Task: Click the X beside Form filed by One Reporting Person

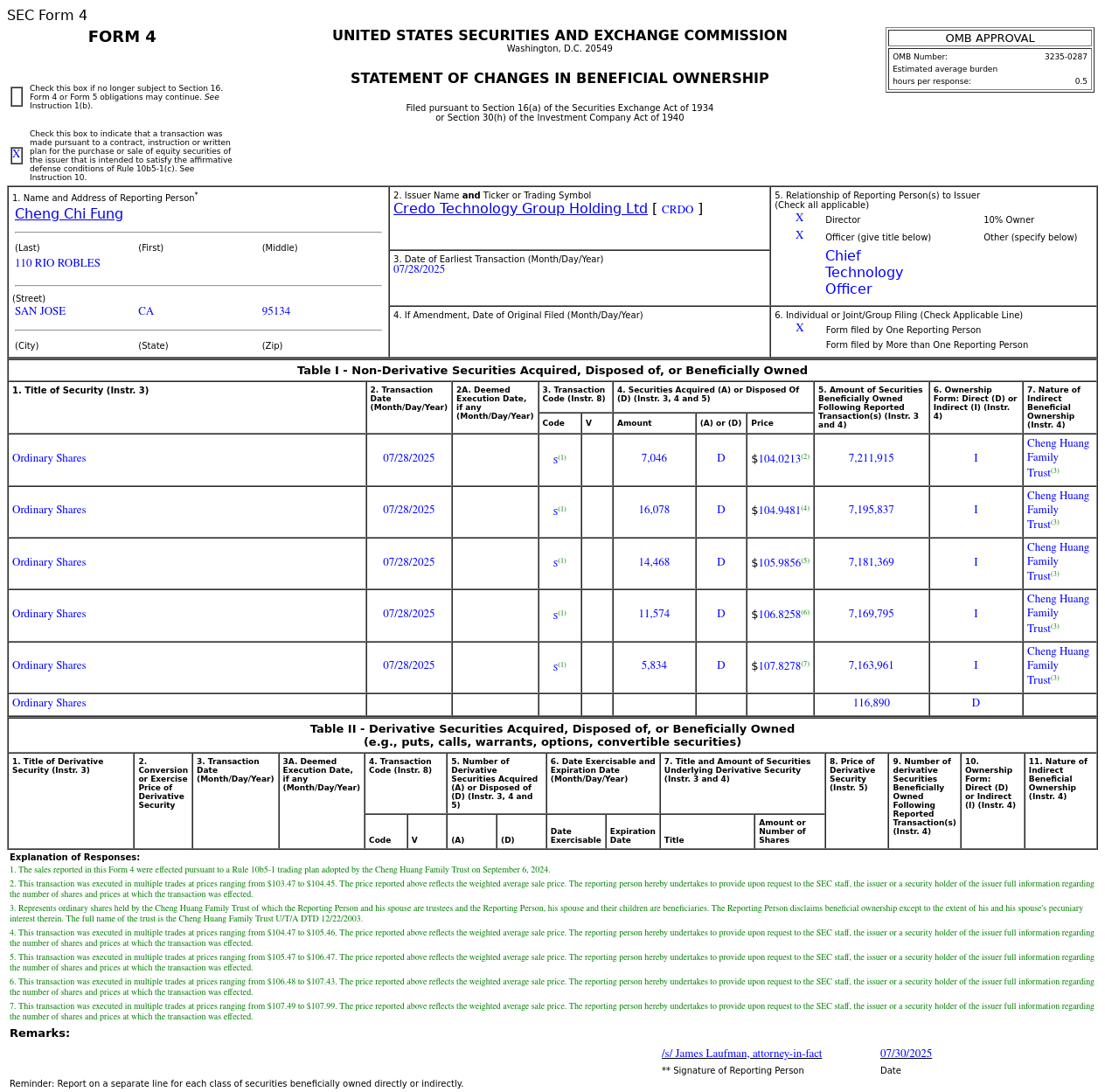Action: coord(799,329)
